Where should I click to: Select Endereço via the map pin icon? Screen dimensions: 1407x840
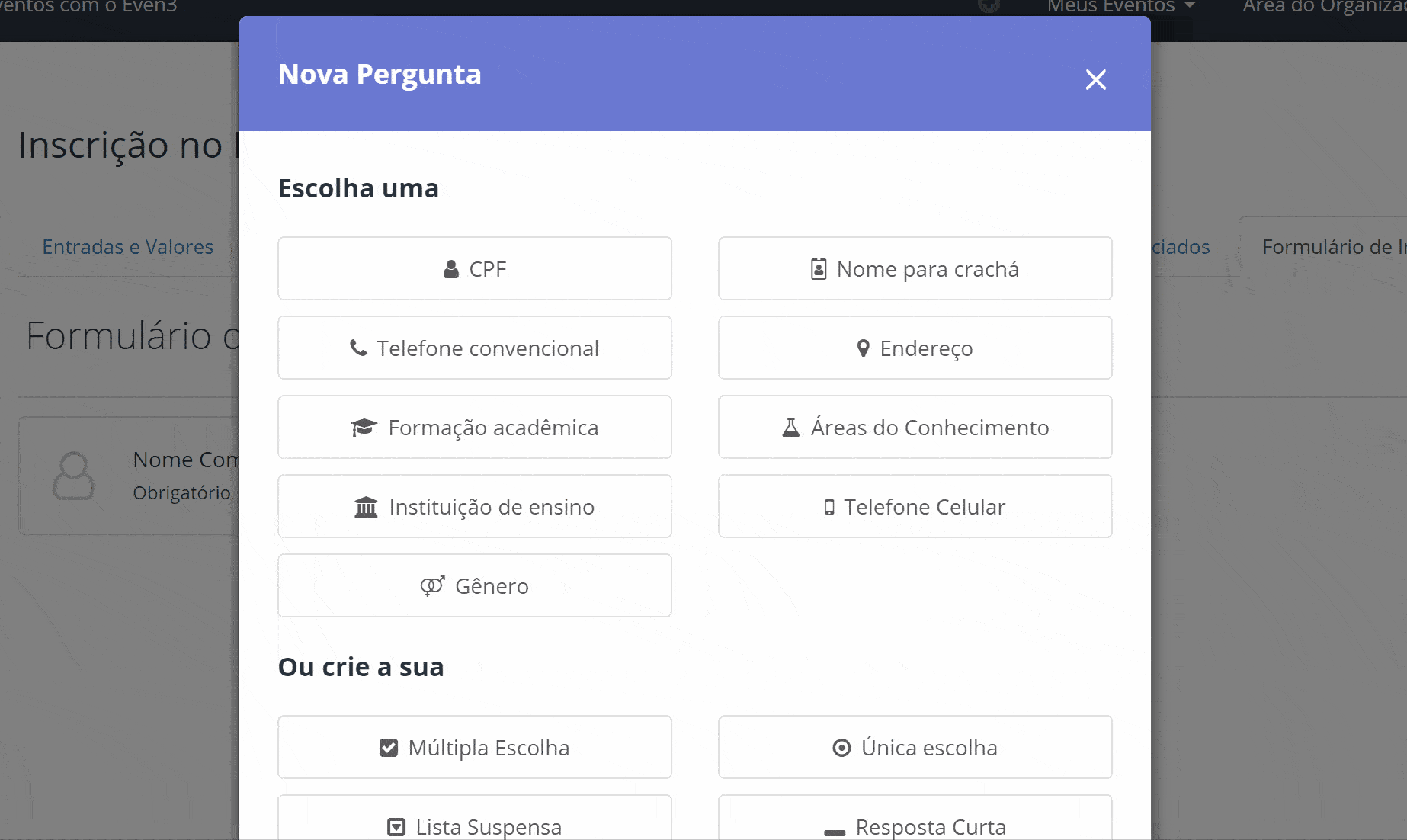pyautogui.click(x=864, y=348)
